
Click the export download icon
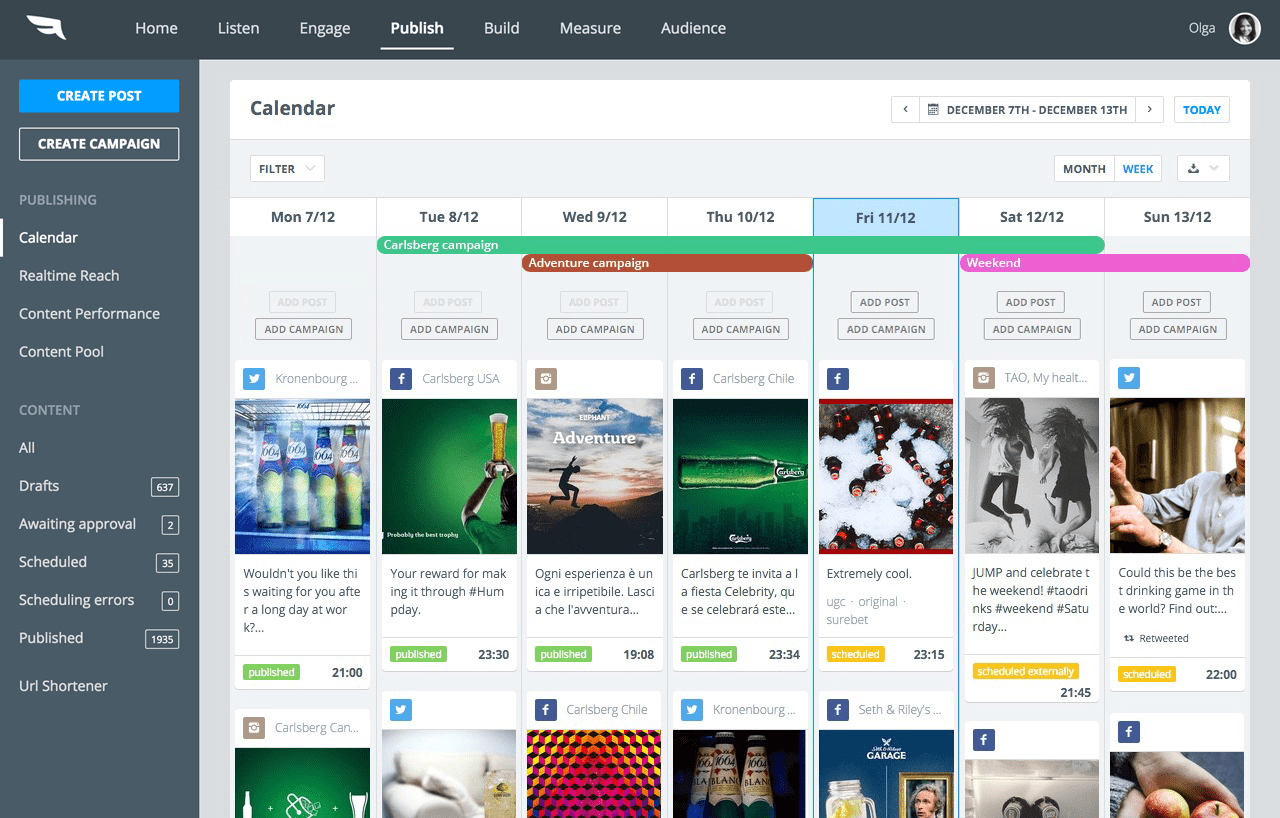coord(1193,169)
